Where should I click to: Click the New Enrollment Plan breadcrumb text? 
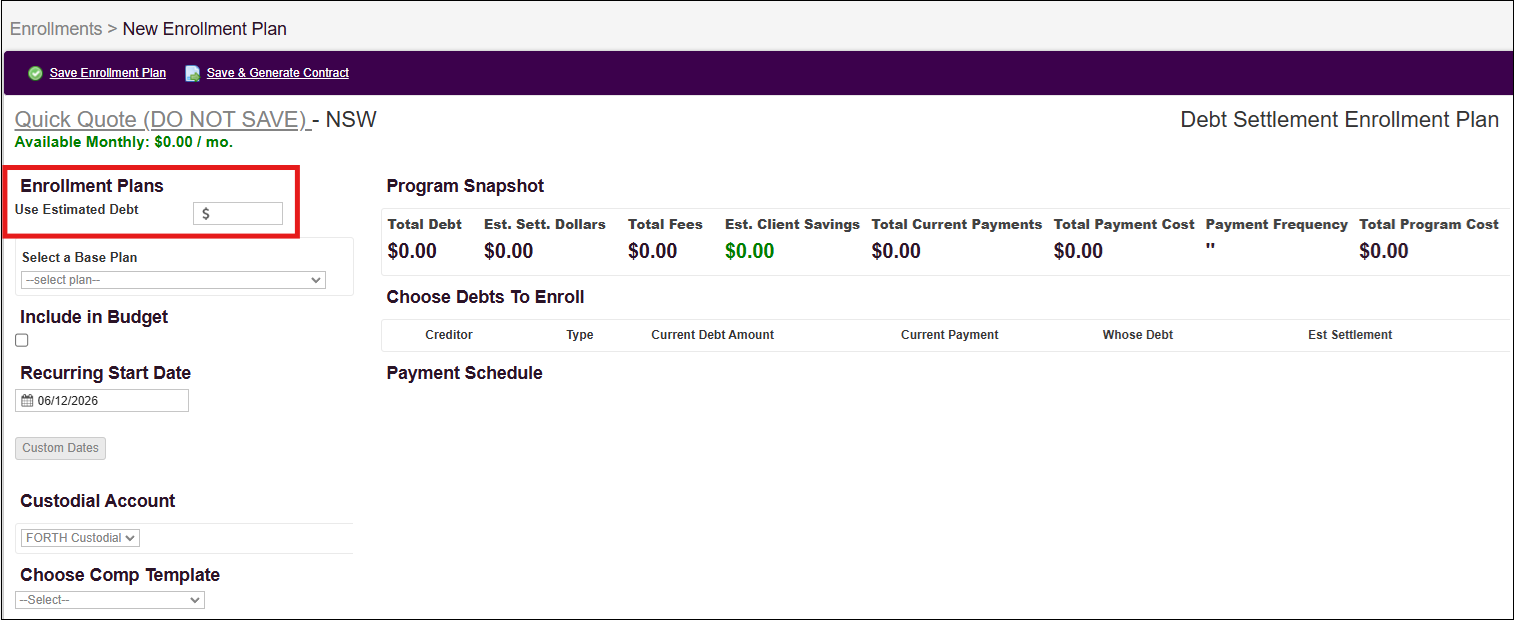tap(205, 29)
